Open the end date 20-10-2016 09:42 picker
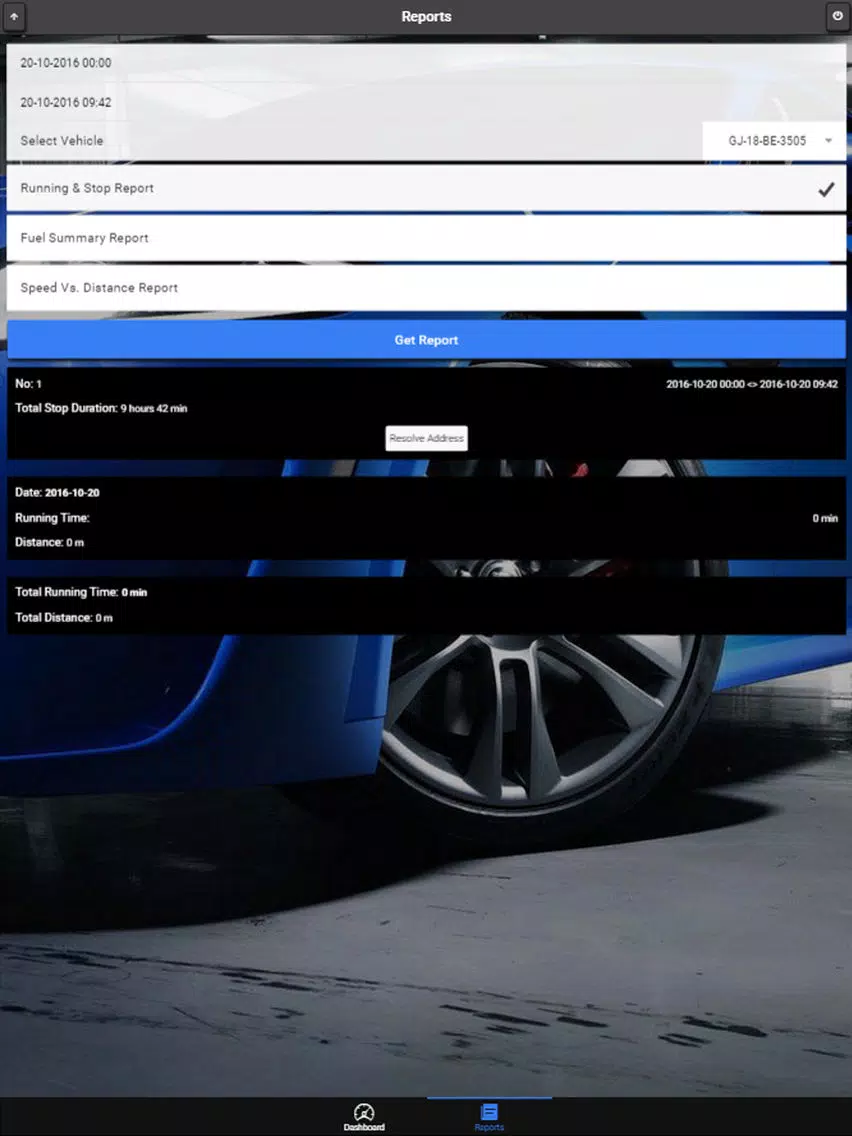This screenshot has height=1136, width=852. coord(426,102)
